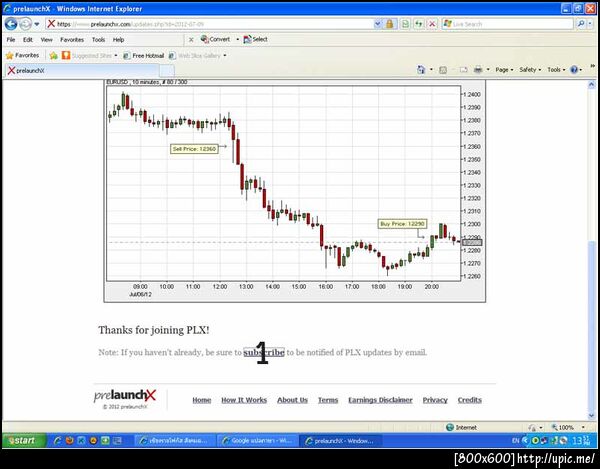Click the Home page icon
600x469 pixels.
pos(421,70)
